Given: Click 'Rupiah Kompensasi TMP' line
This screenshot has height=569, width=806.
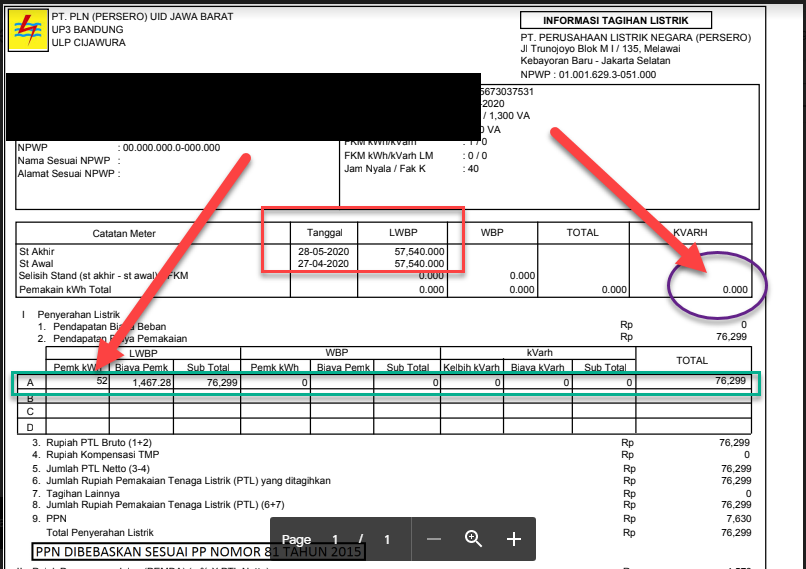Looking at the screenshot, I should point(103,454).
